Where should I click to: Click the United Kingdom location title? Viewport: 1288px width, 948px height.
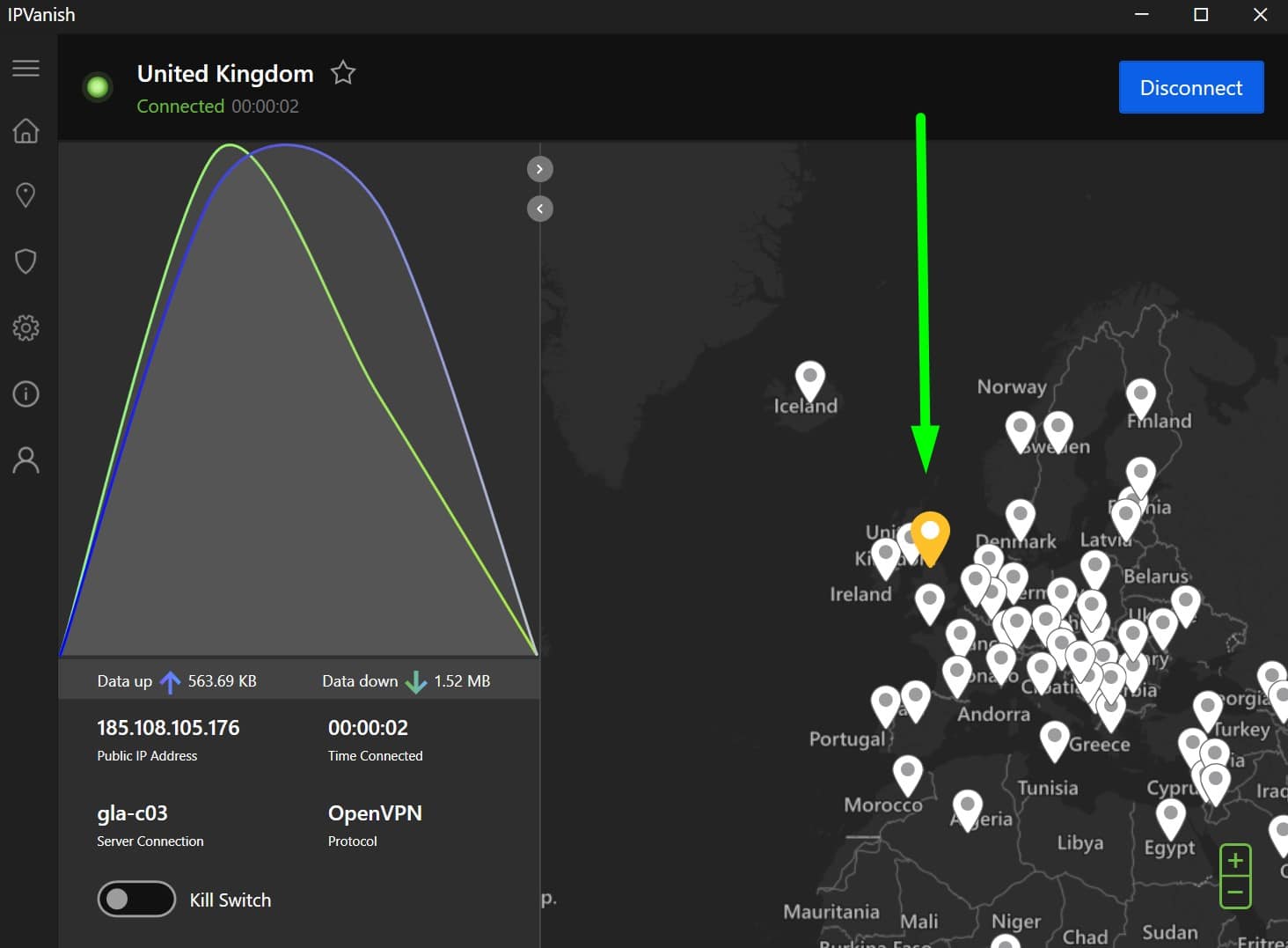pos(225,73)
